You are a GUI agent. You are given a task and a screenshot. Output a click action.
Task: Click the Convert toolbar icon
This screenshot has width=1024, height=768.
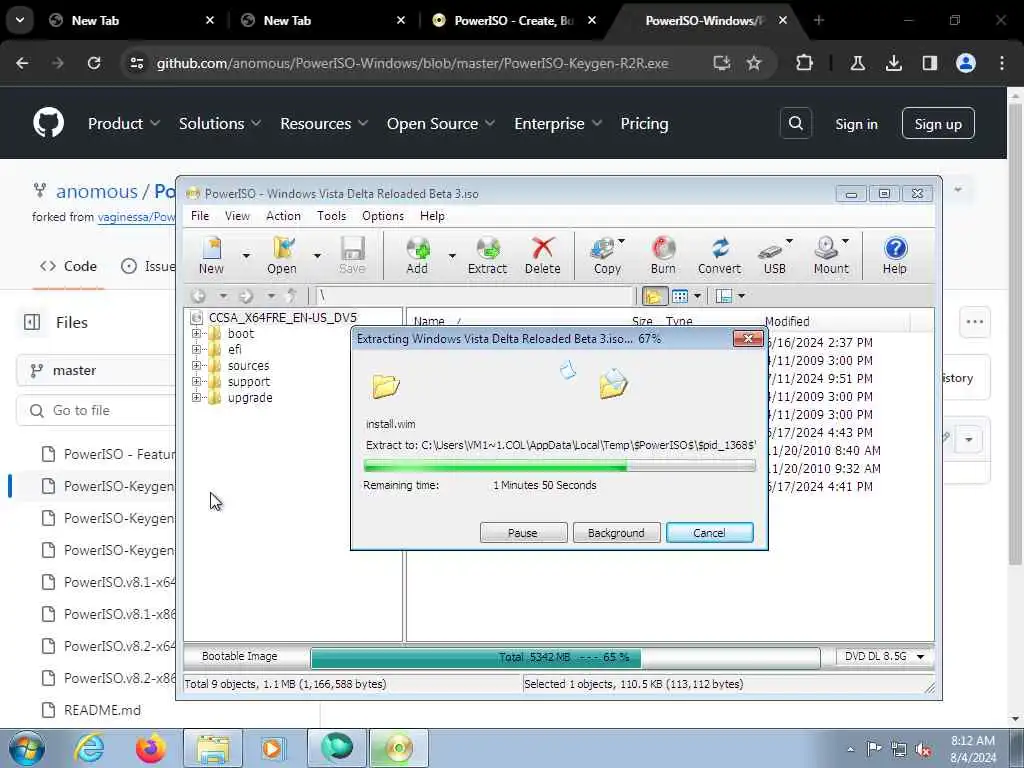click(x=719, y=255)
